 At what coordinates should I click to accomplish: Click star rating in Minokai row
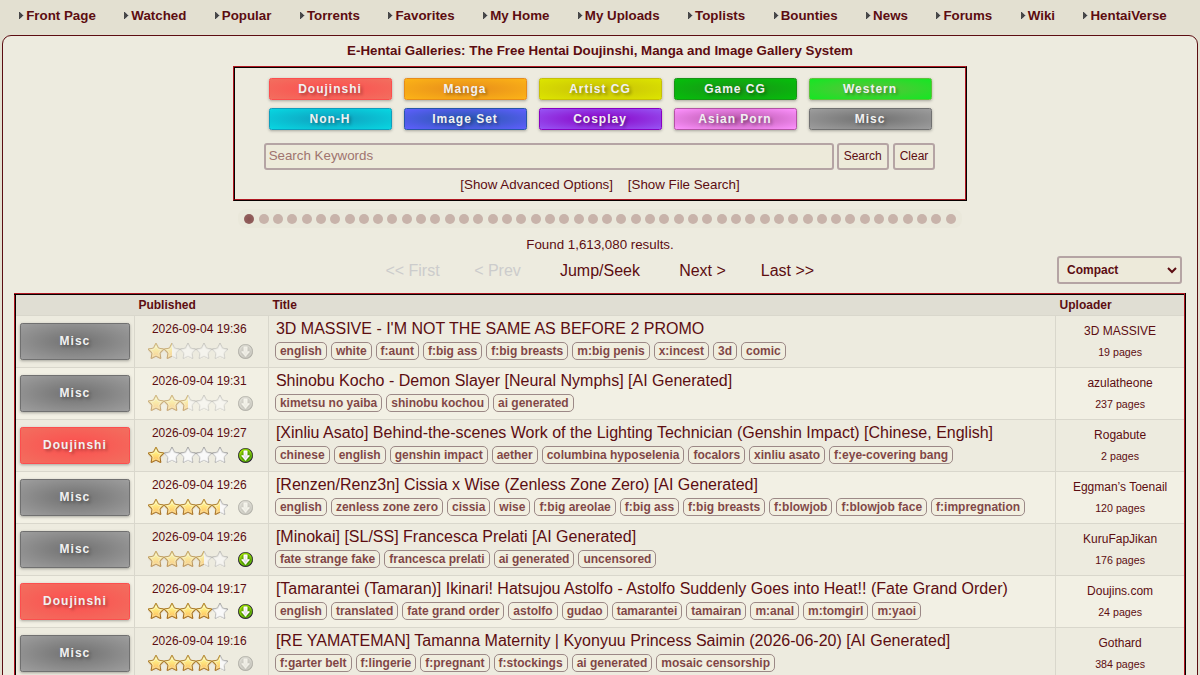(188, 559)
